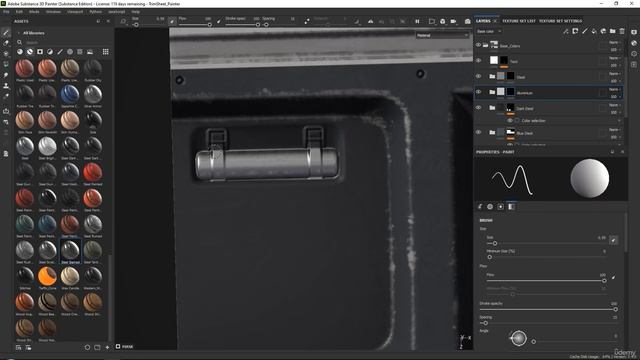Image resolution: width=640 pixels, height=360 pixels.
Task: Click the symmetry icon in top toolbar
Action: pyautogui.click(x=371, y=21)
